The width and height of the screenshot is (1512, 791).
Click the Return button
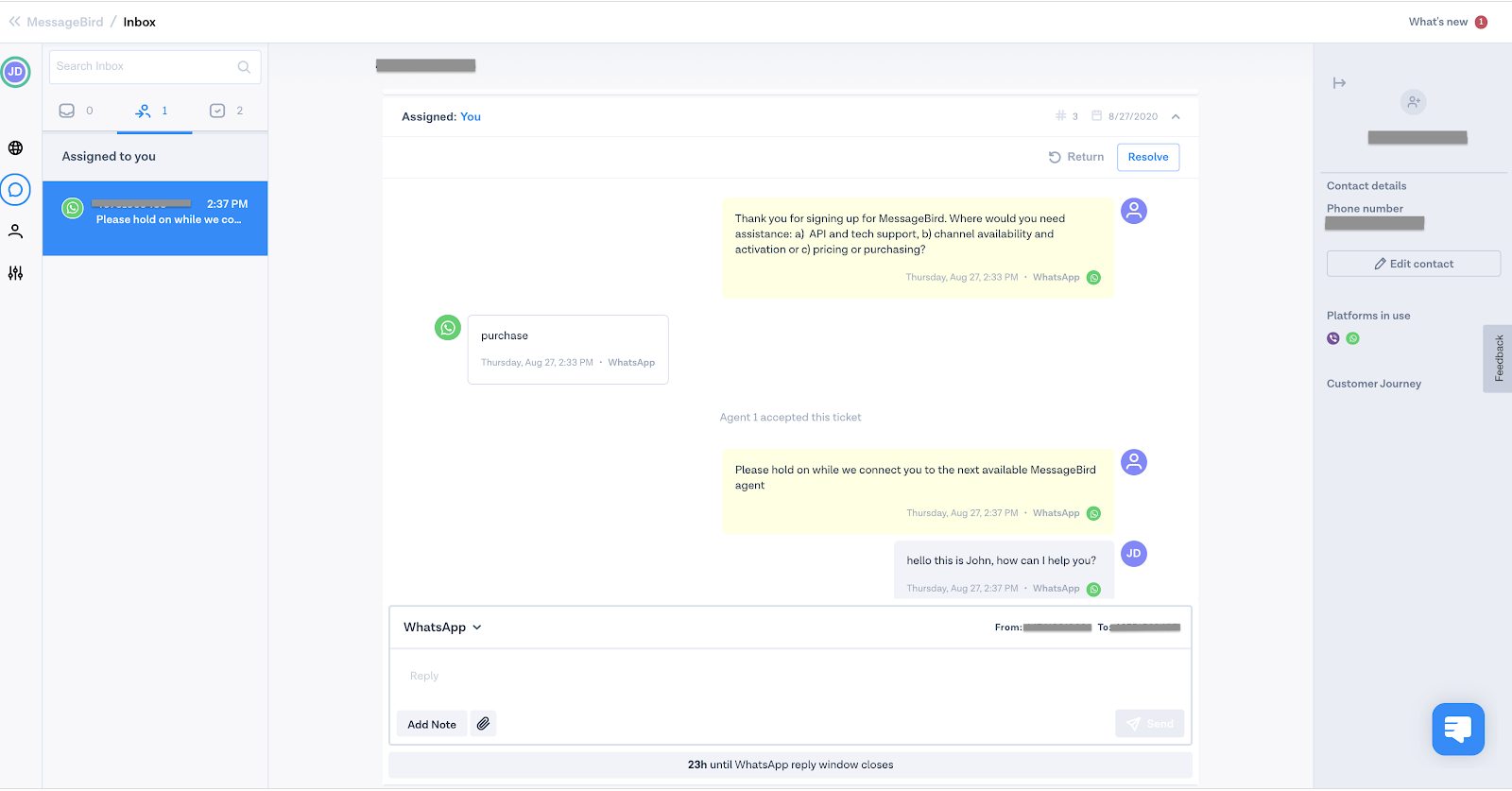tap(1076, 157)
